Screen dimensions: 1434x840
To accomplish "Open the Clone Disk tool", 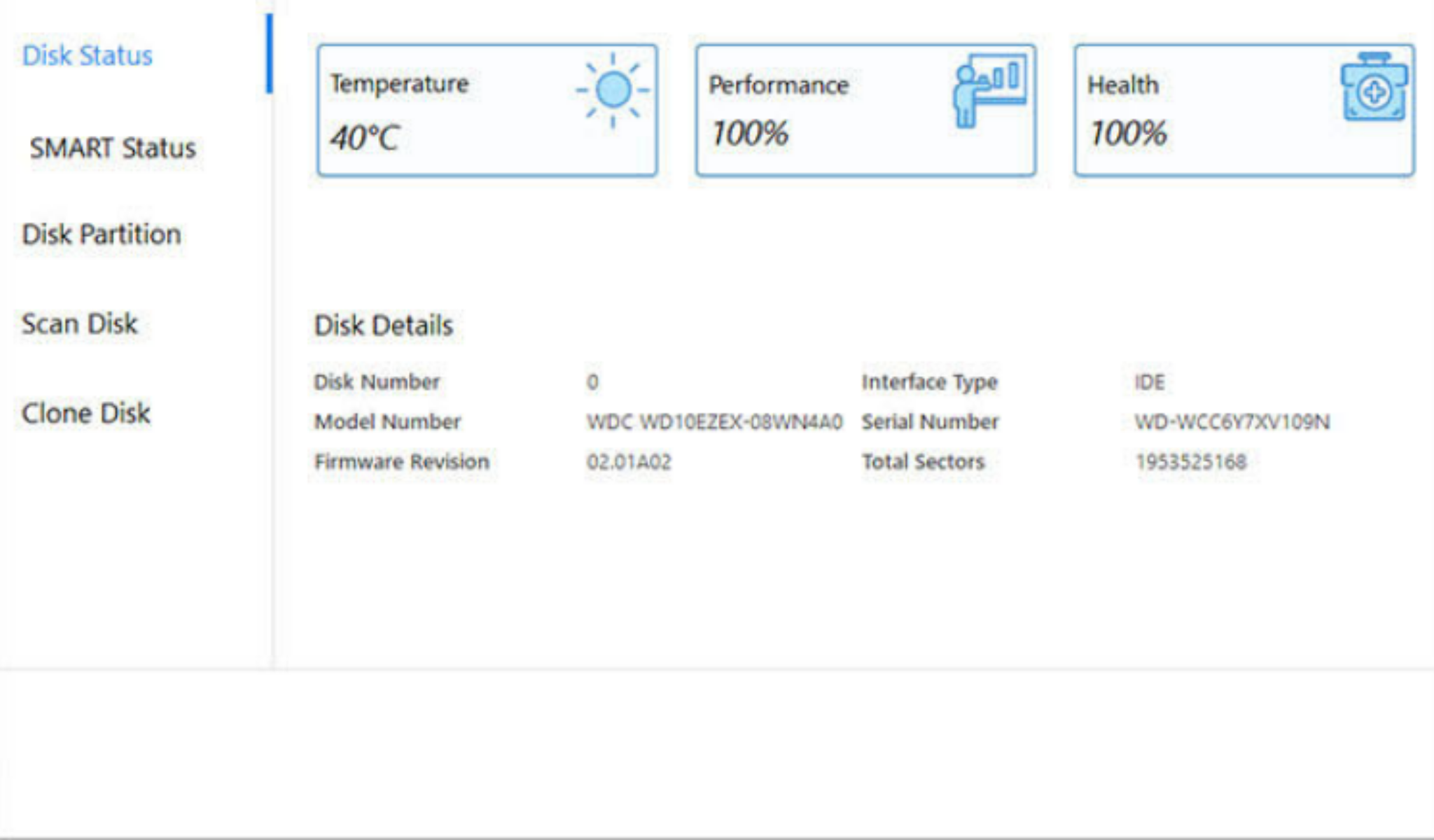I will point(85,413).
